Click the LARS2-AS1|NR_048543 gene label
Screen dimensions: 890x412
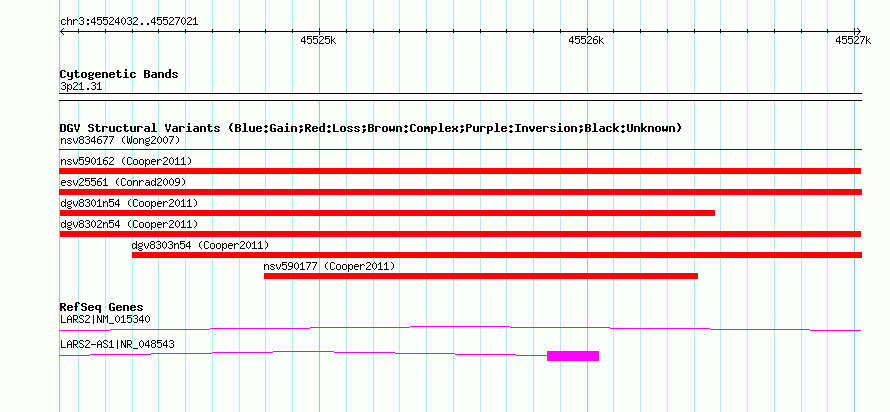117,344
